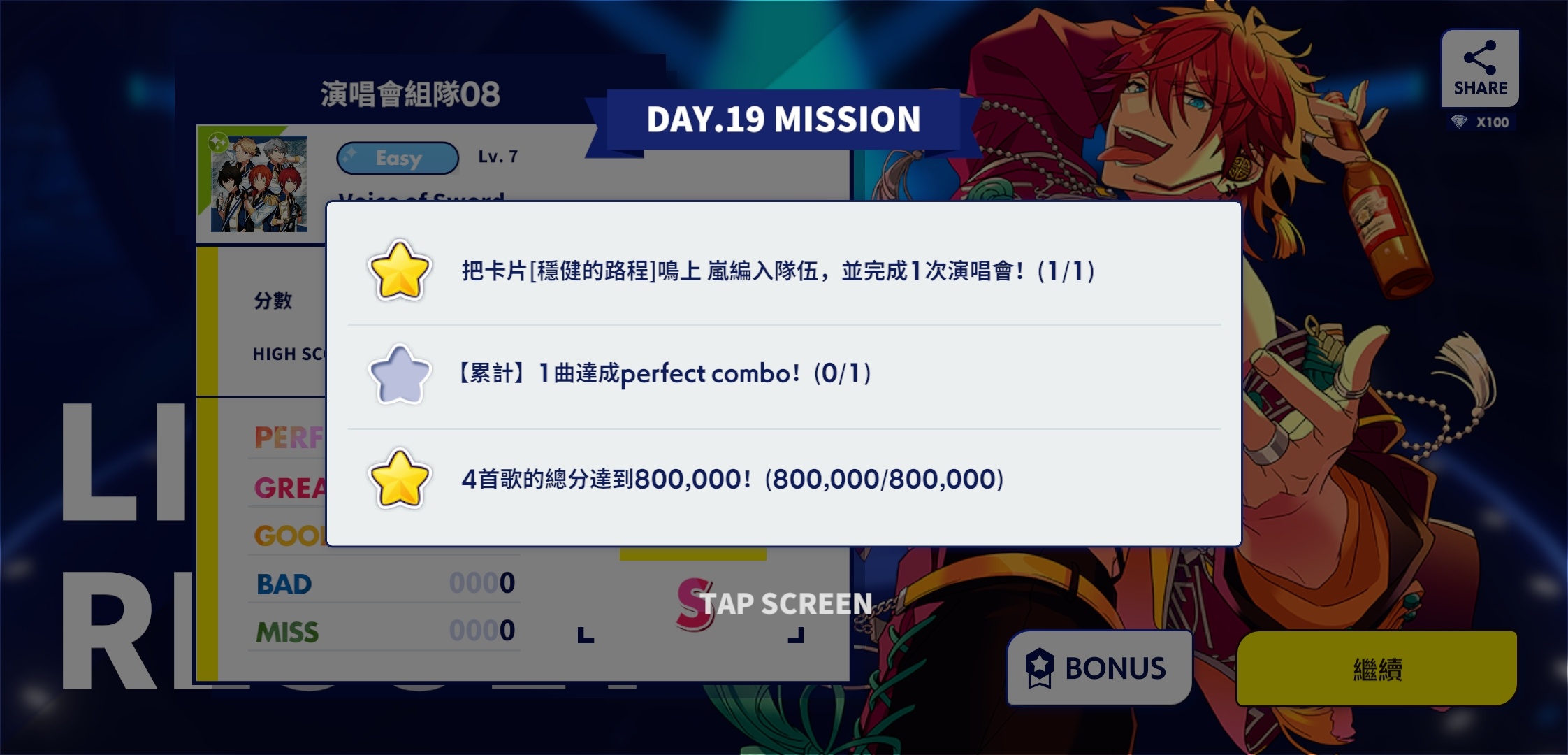Click the BAD count row
Screen dimensions: 1568x755
[x=385, y=583]
